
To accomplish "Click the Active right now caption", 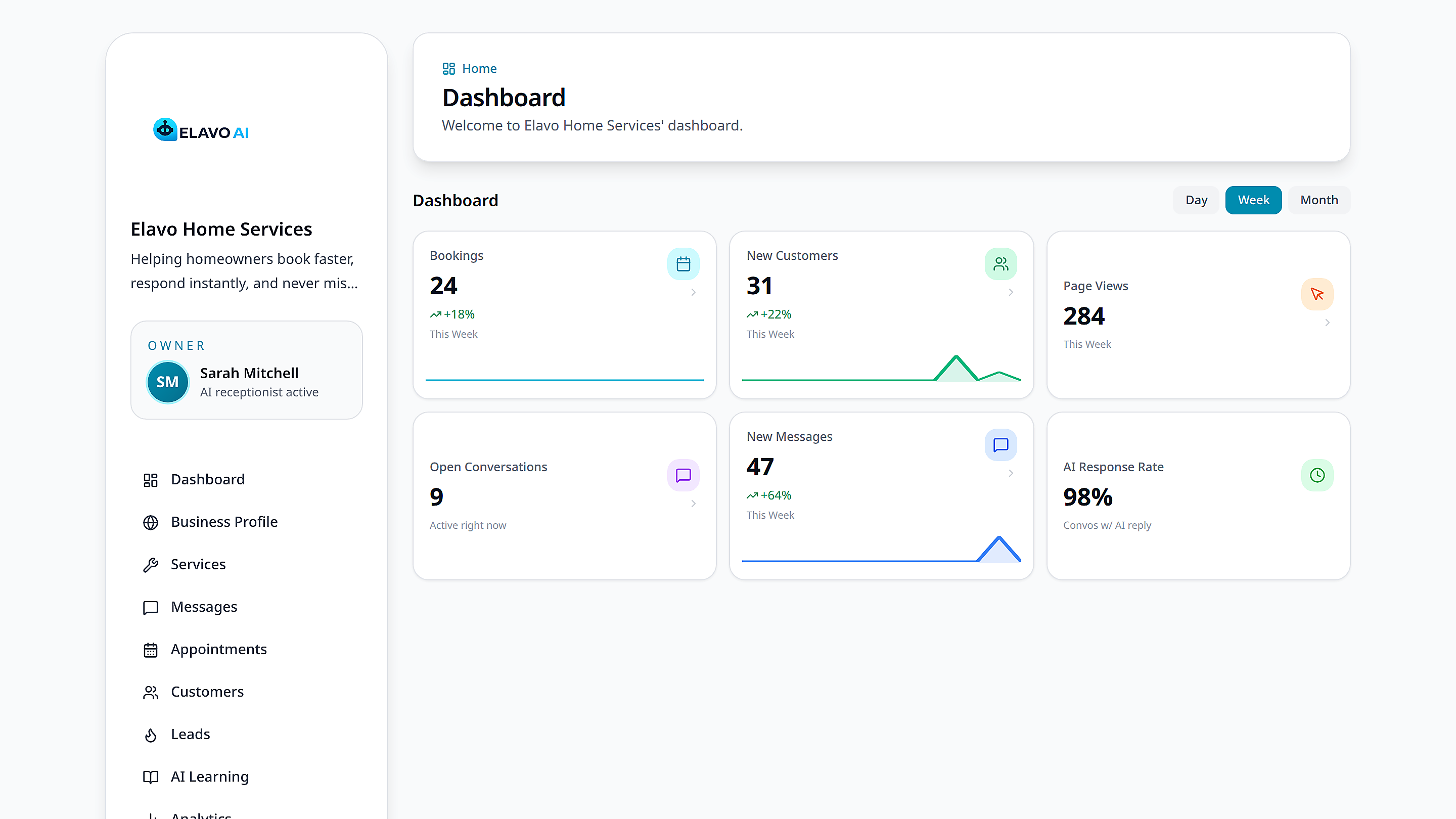I will (x=468, y=526).
